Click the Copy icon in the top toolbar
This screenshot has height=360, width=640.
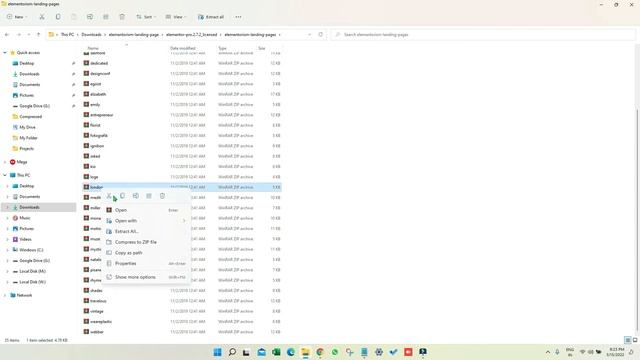click(58, 17)
